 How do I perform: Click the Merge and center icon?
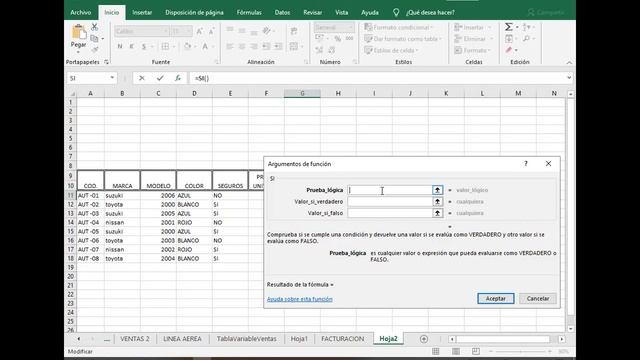click(x=294, y=46)
